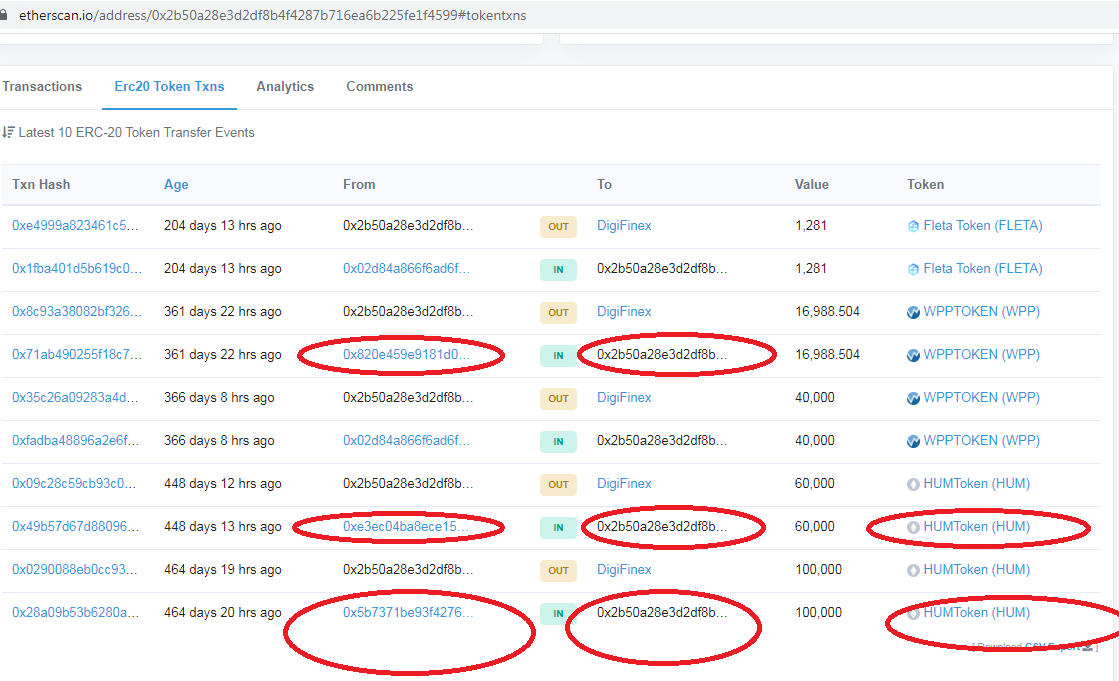Click HUM token icon in 0x0290088eb0cc93 row
Screen dimensions: 1119x681
coord(913,570)
